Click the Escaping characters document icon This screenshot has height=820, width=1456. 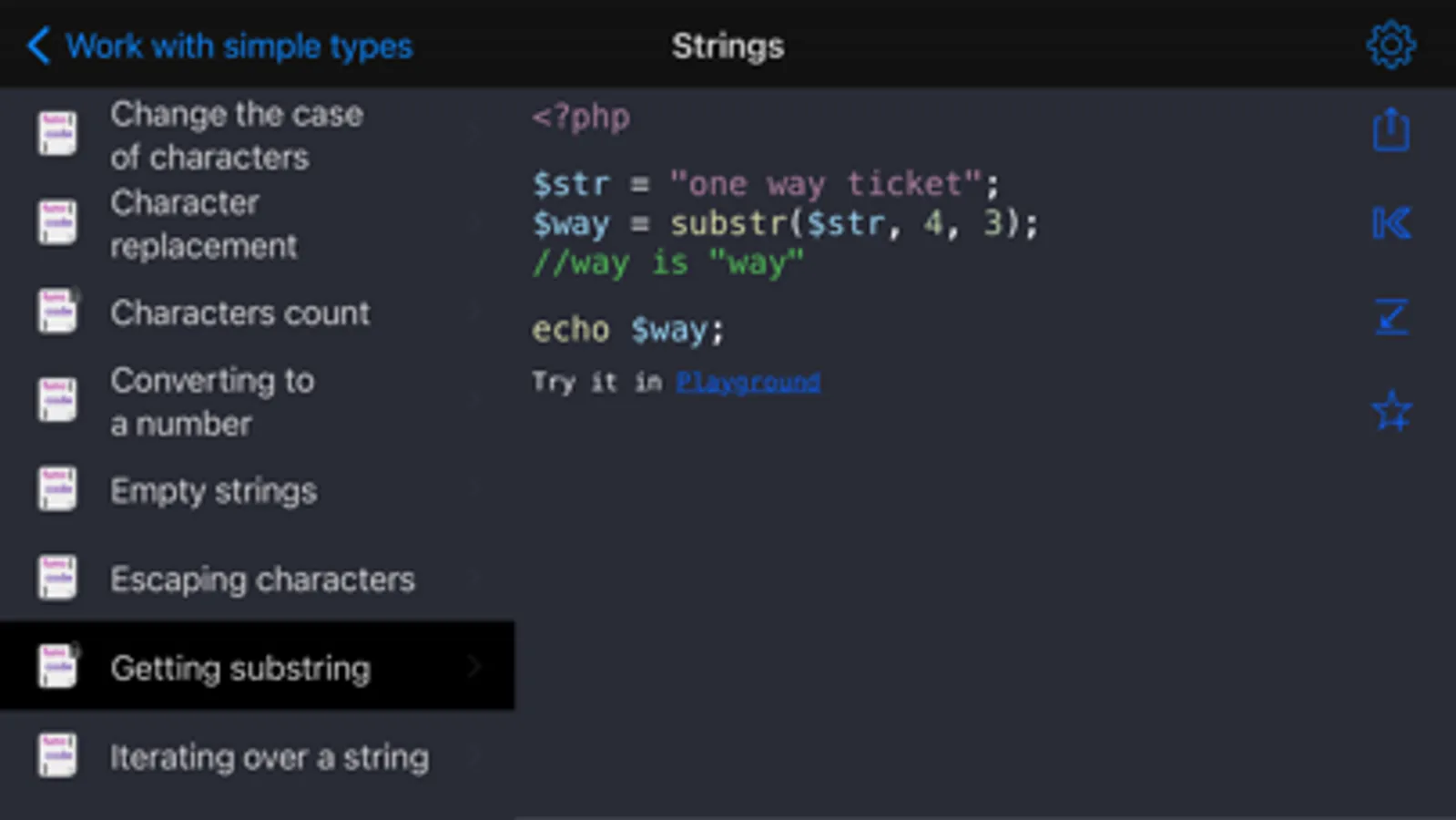(x=57, y=578)
